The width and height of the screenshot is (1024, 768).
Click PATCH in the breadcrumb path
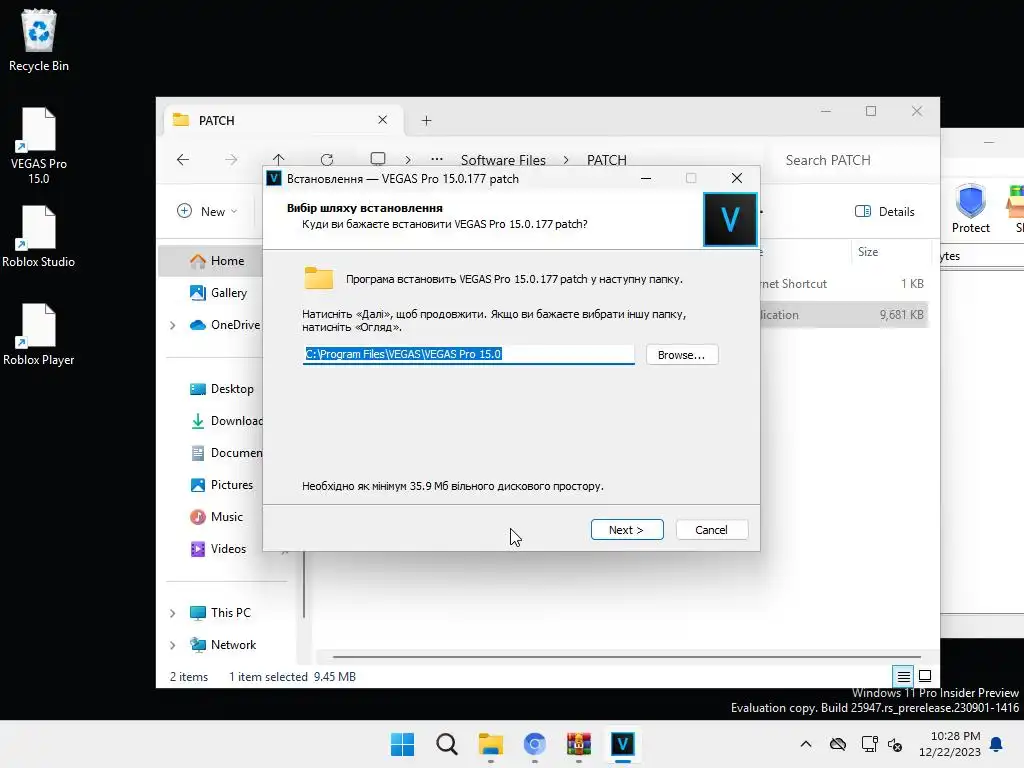pyautogui.click(x=607, y=160)
